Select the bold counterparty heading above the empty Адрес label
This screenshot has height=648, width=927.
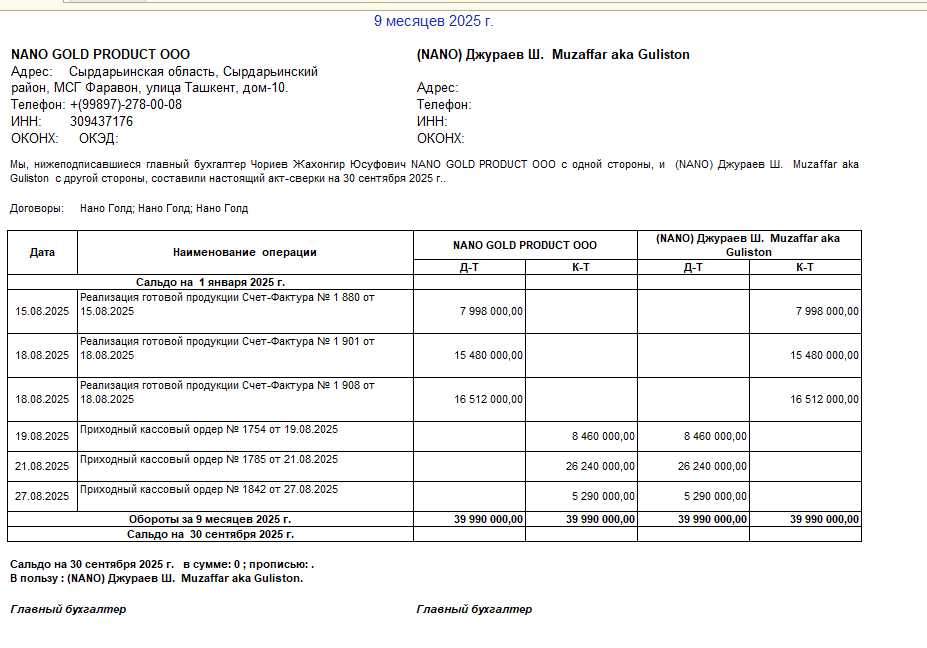[x=553, y=54]
